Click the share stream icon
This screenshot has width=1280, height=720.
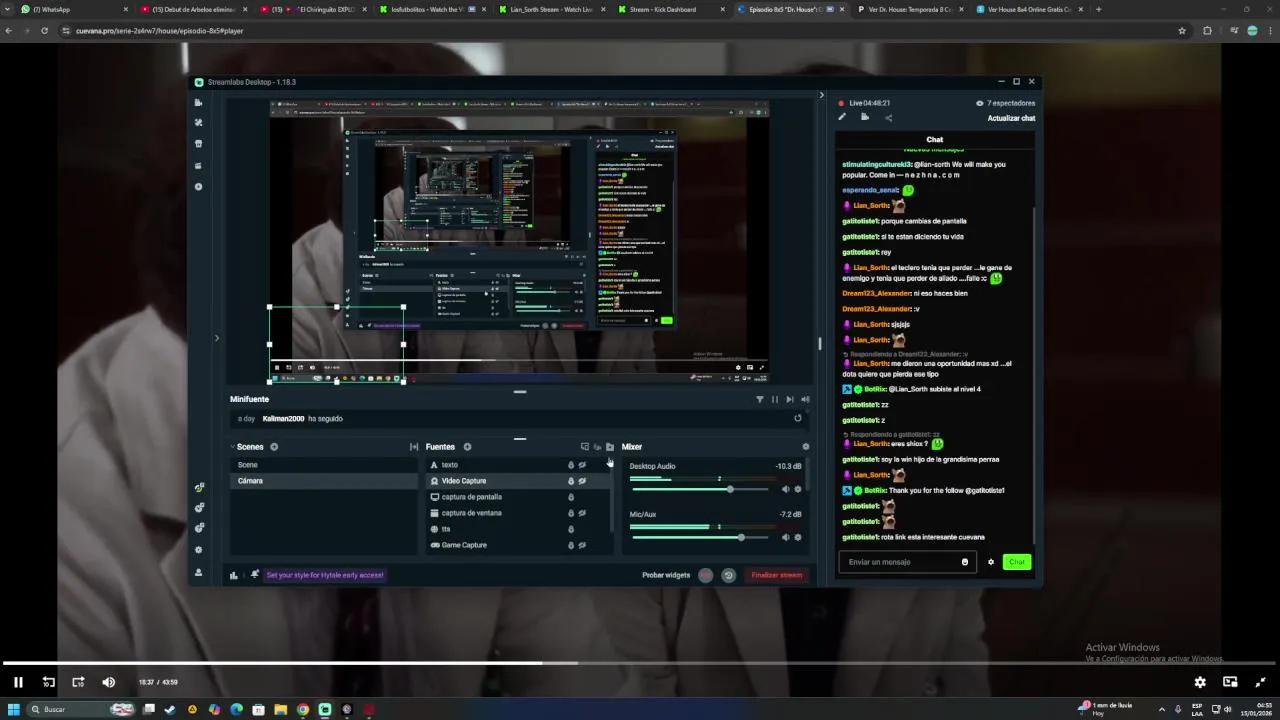[x=888, y=118]
